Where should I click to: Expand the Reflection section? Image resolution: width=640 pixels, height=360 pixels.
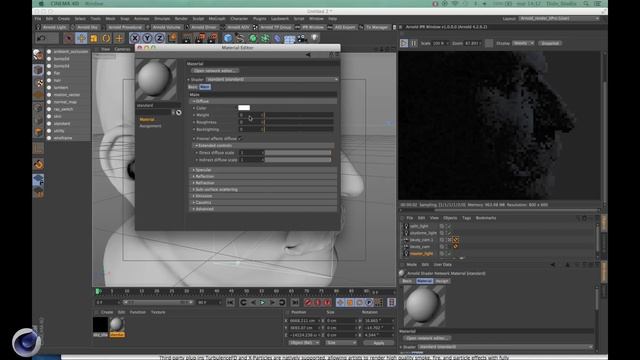coord(264,176)
